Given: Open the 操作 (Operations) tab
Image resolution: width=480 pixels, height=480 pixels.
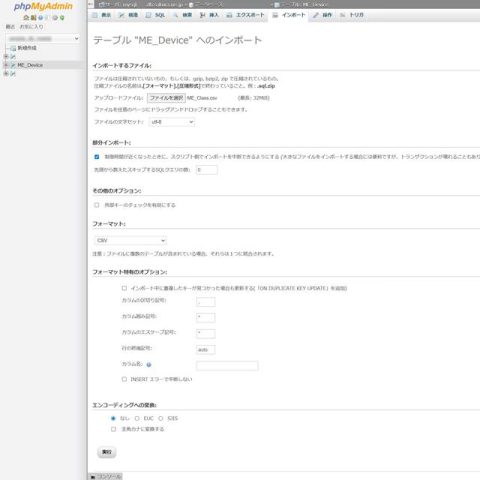Looking at the screenshot, I should point(323,15).
